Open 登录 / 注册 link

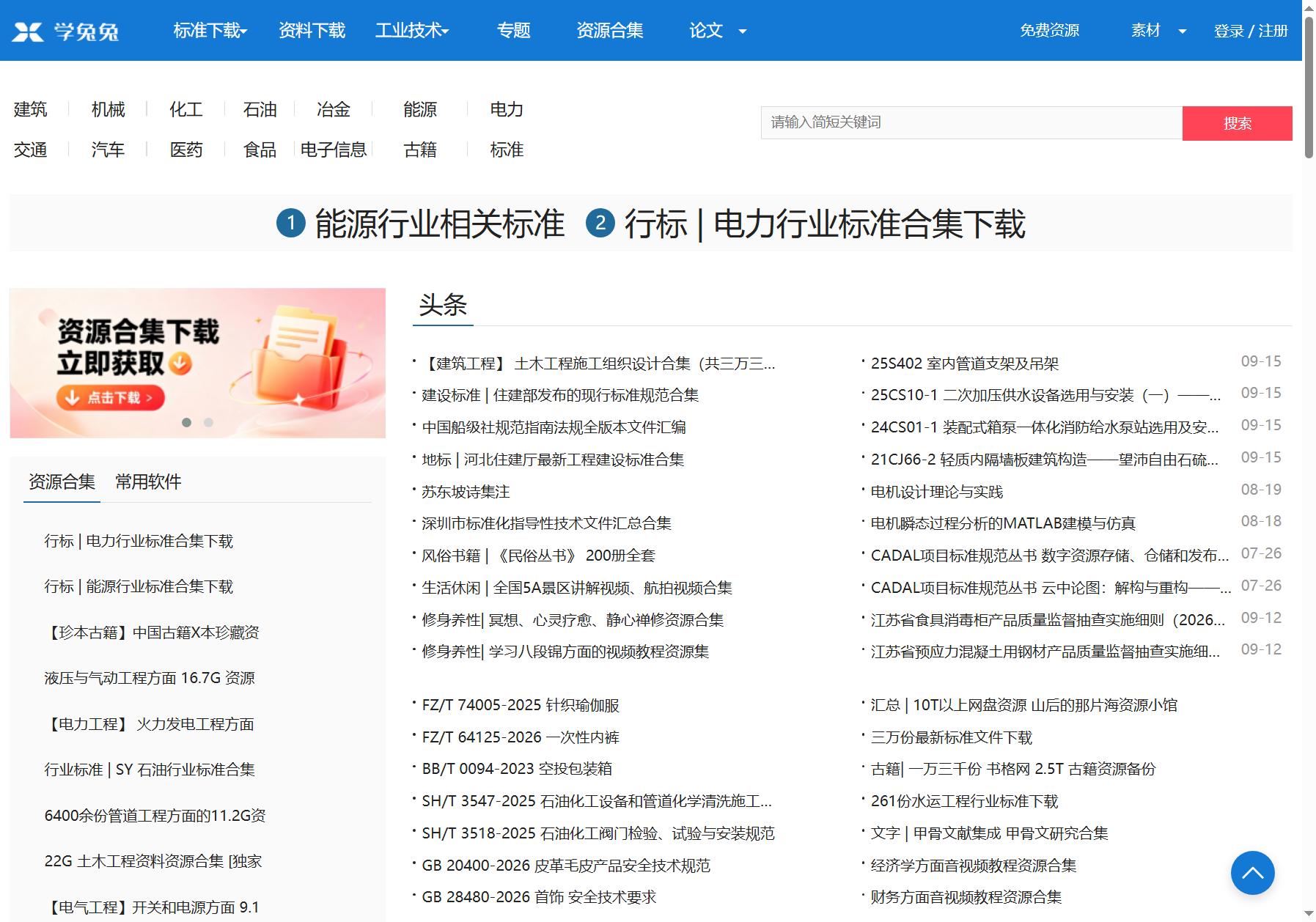(x=1251, y=31)
